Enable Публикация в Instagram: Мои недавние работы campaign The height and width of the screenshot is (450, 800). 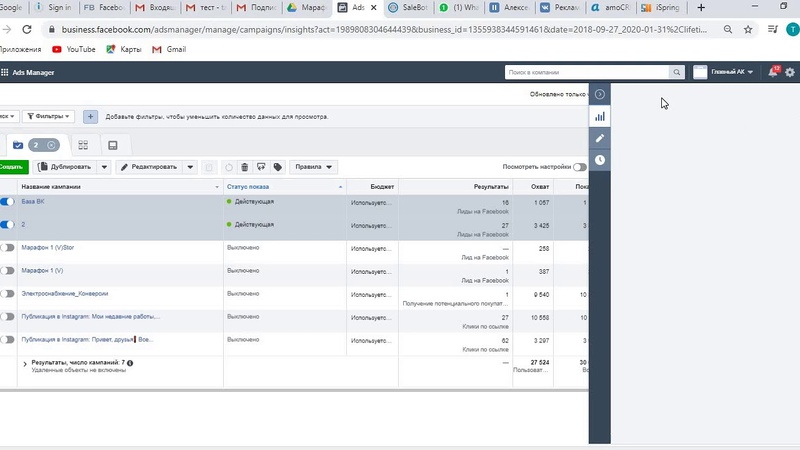point(7,317)
